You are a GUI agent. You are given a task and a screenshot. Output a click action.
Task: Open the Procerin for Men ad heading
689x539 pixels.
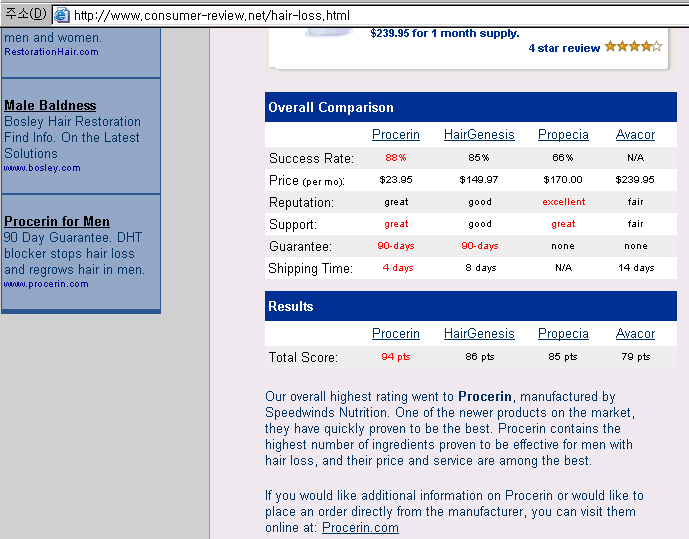tap(57, 221)
